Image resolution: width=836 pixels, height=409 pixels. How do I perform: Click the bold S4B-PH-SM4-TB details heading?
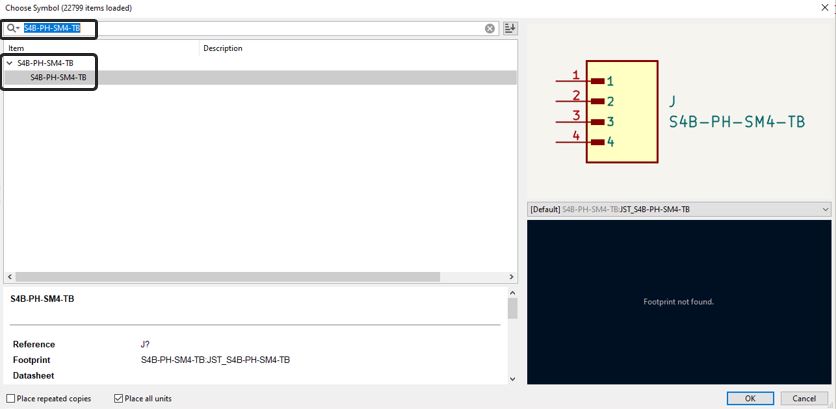(x=42, y=299)
